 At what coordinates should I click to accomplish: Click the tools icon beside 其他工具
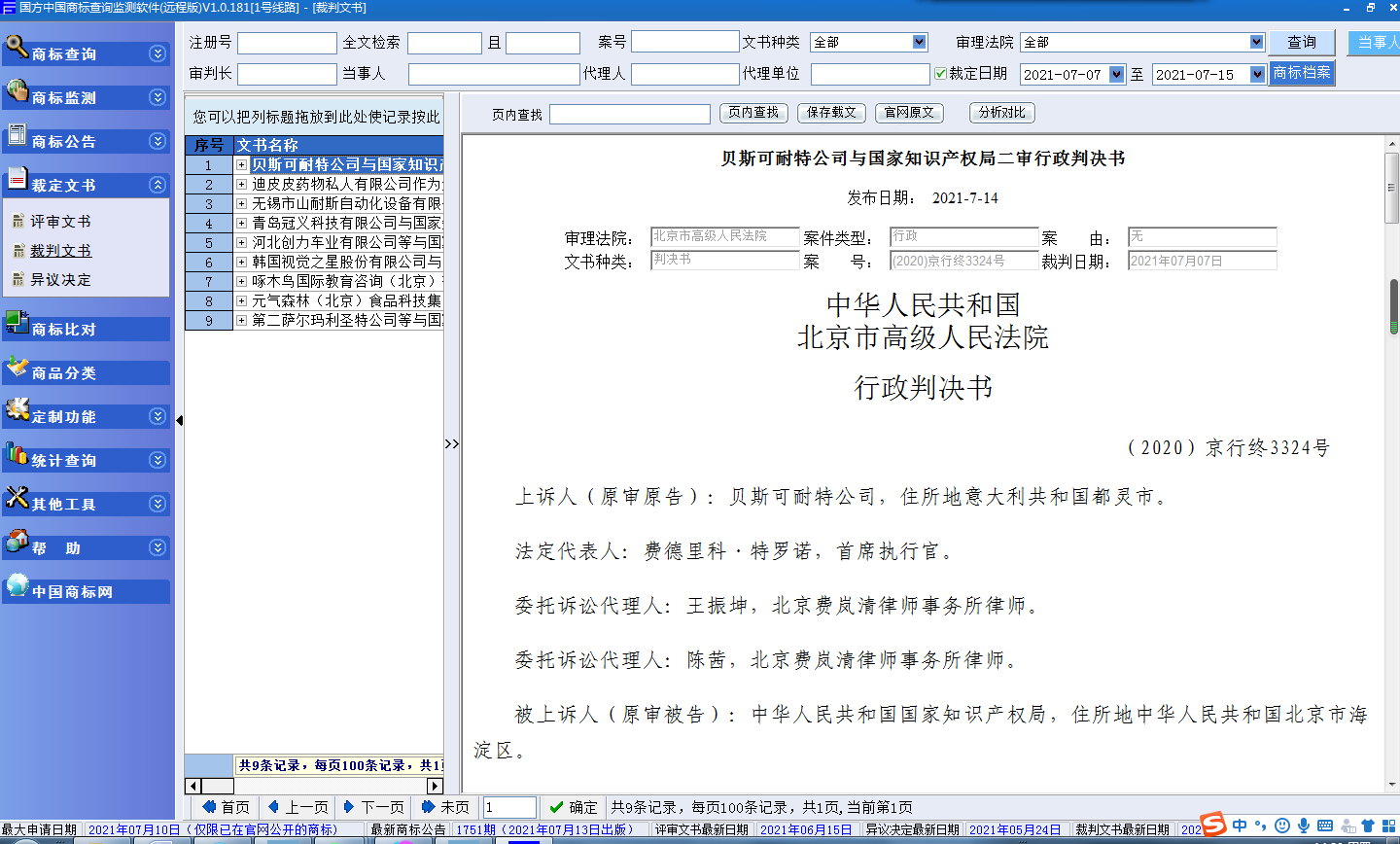point(17,497)
